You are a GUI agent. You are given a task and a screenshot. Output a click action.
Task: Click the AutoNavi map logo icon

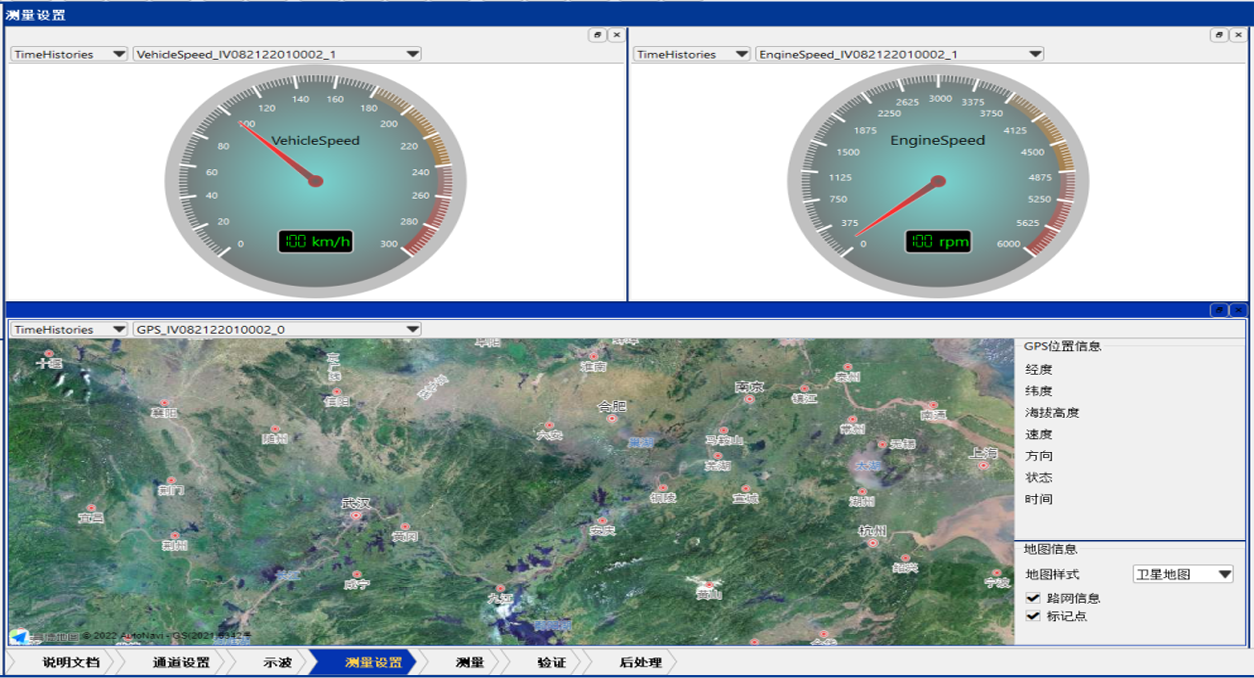click(19, 636)
